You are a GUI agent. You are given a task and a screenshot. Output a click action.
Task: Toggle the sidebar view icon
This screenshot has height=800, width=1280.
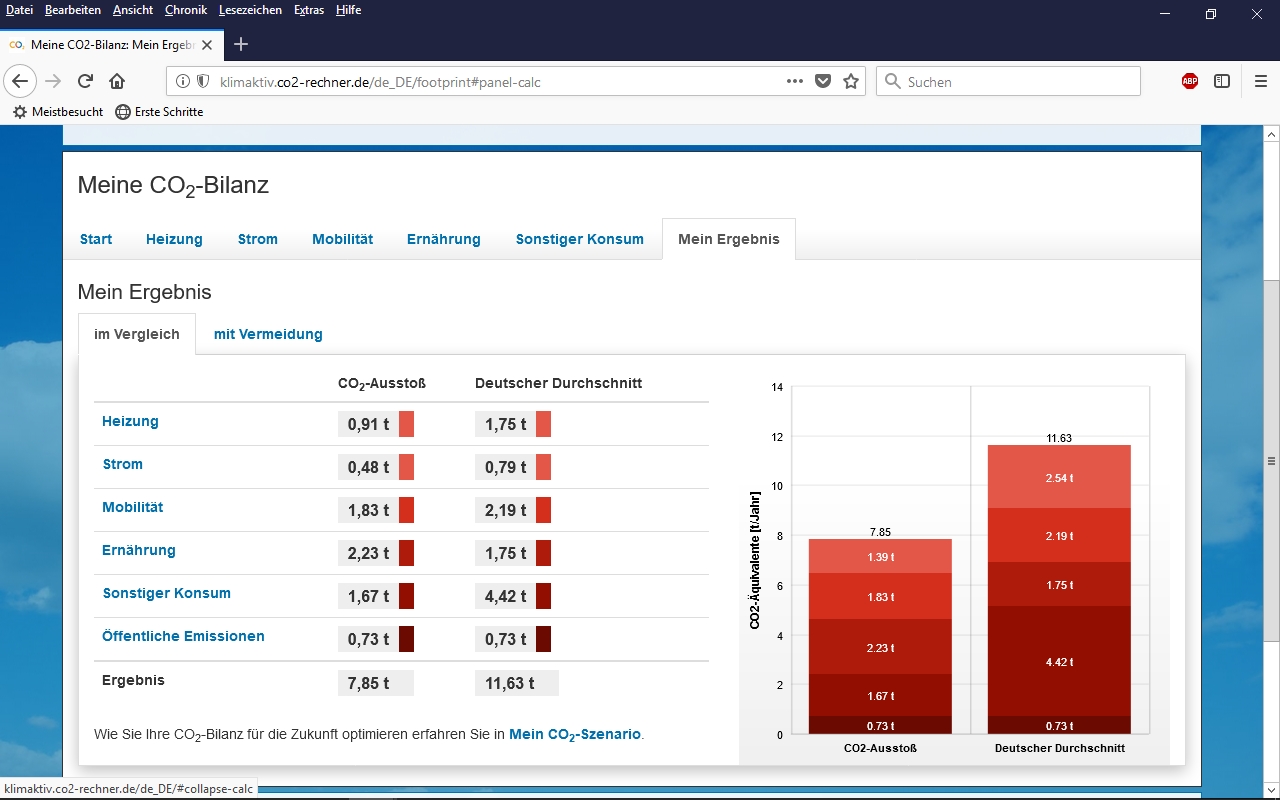(x=1222, y=82)
